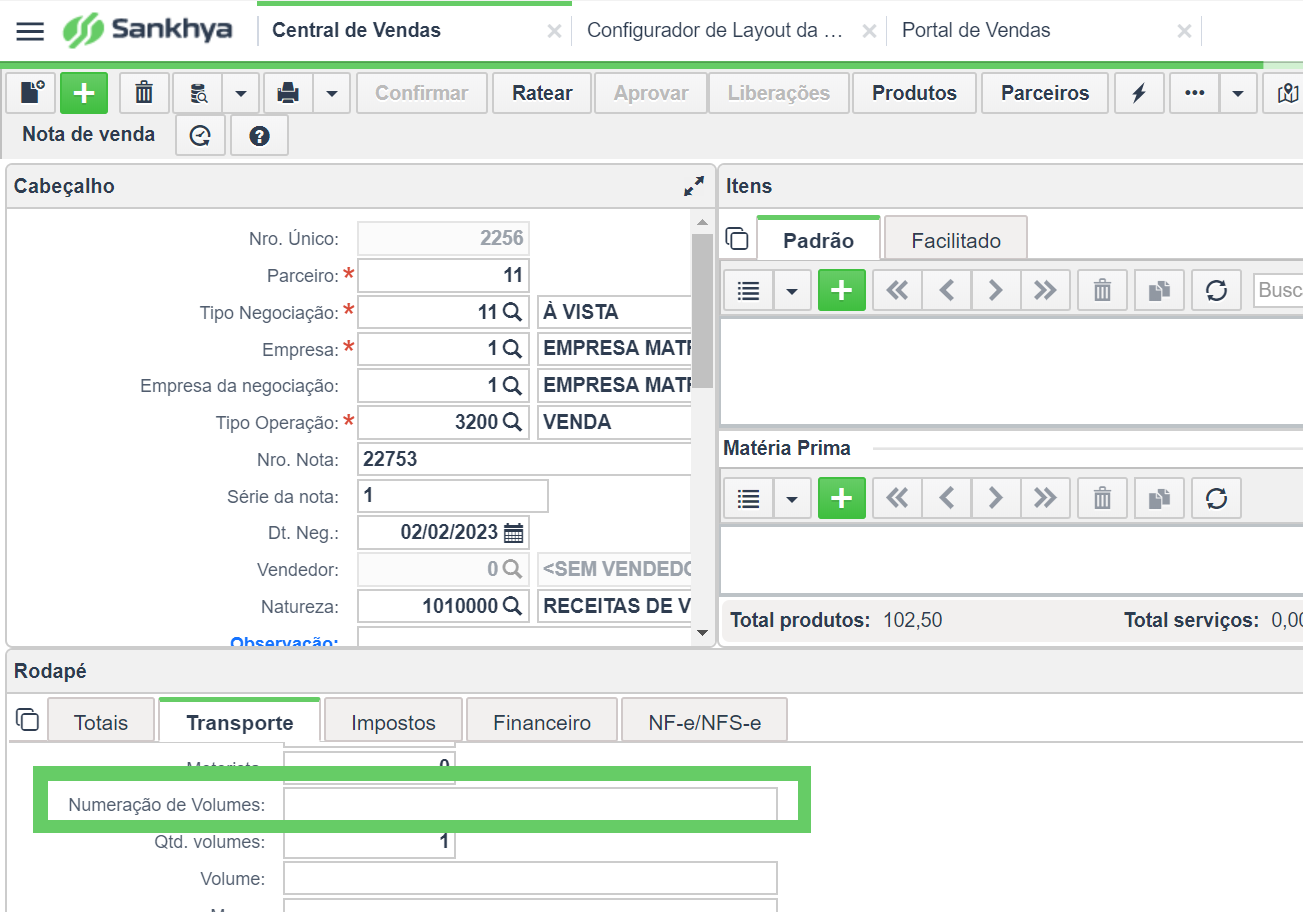
Task: Open dropdown arrow next to three dots button
Action: click(x=1238, y=93)
